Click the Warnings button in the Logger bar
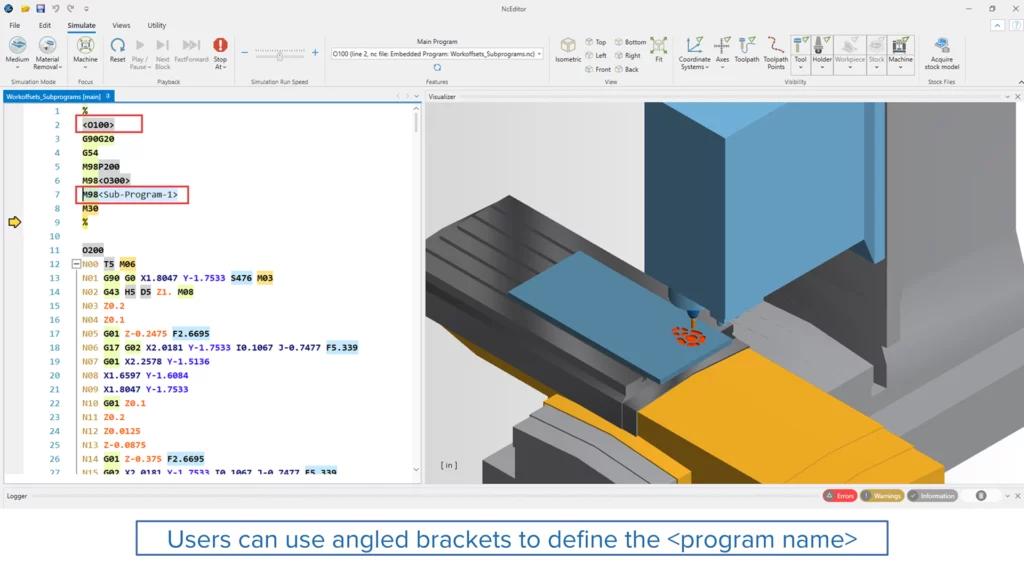 (x=884, y=495)
